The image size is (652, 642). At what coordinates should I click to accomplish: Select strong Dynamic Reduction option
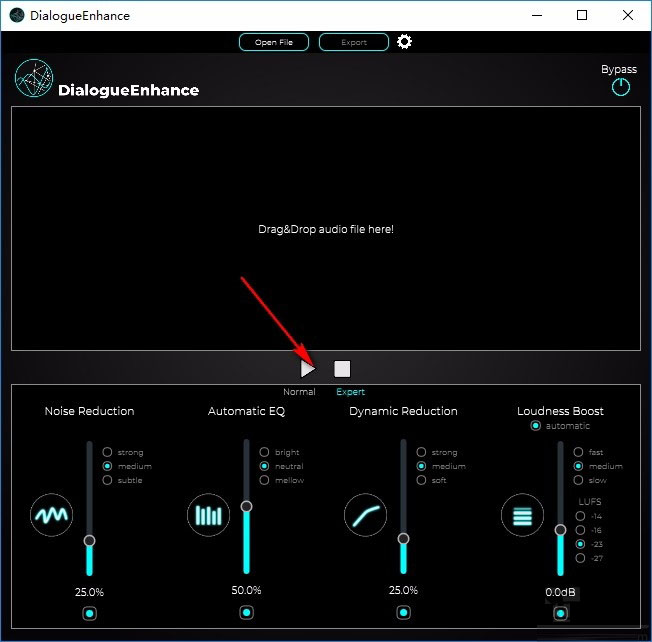click(421, 452)
